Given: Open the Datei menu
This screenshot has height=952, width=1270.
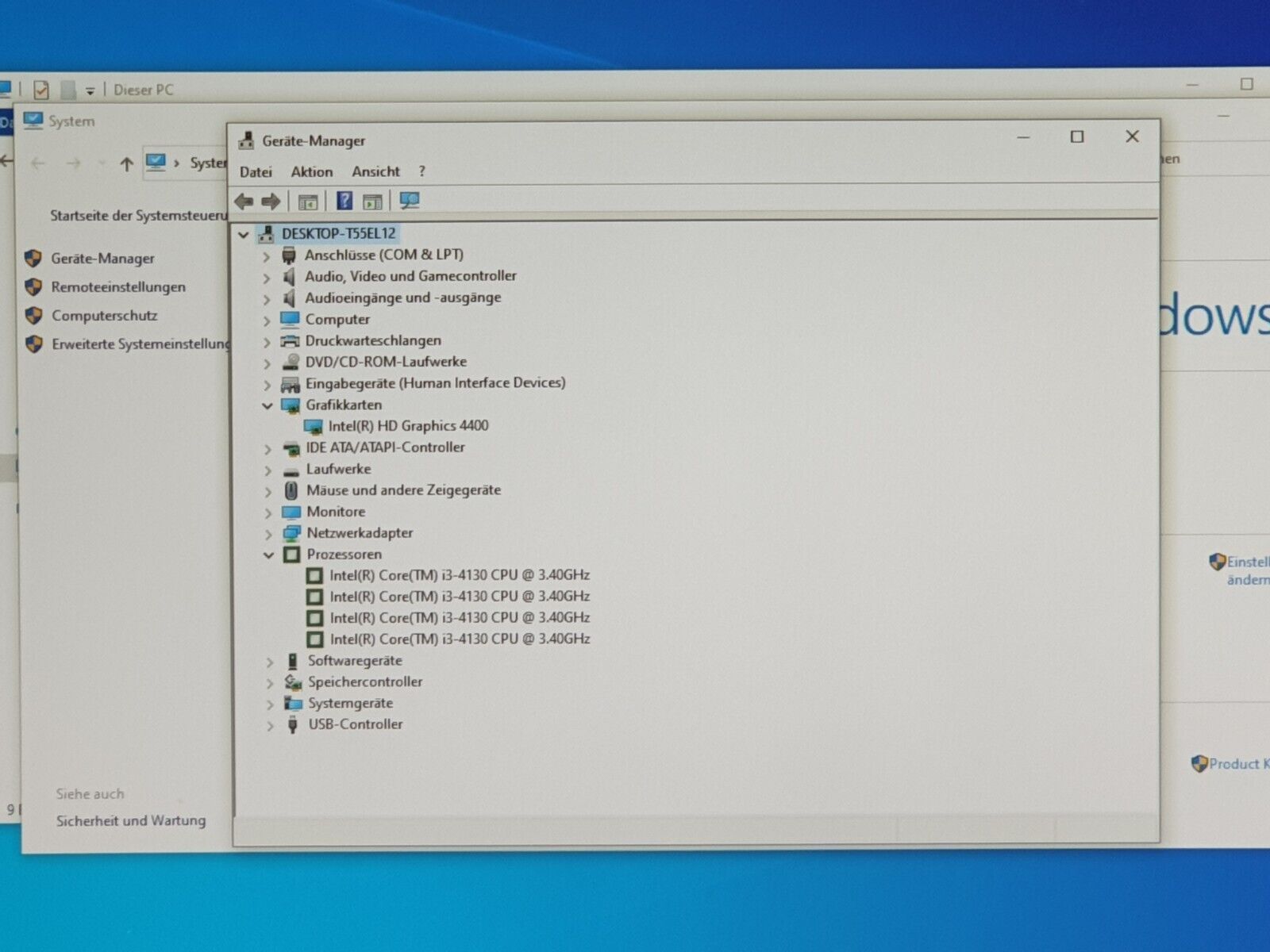Looking at the screenshot, I should [256, 172].
